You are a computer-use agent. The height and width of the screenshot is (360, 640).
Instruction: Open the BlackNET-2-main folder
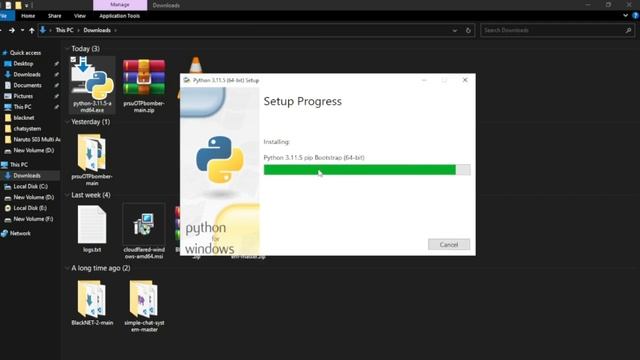coord(92,299)
